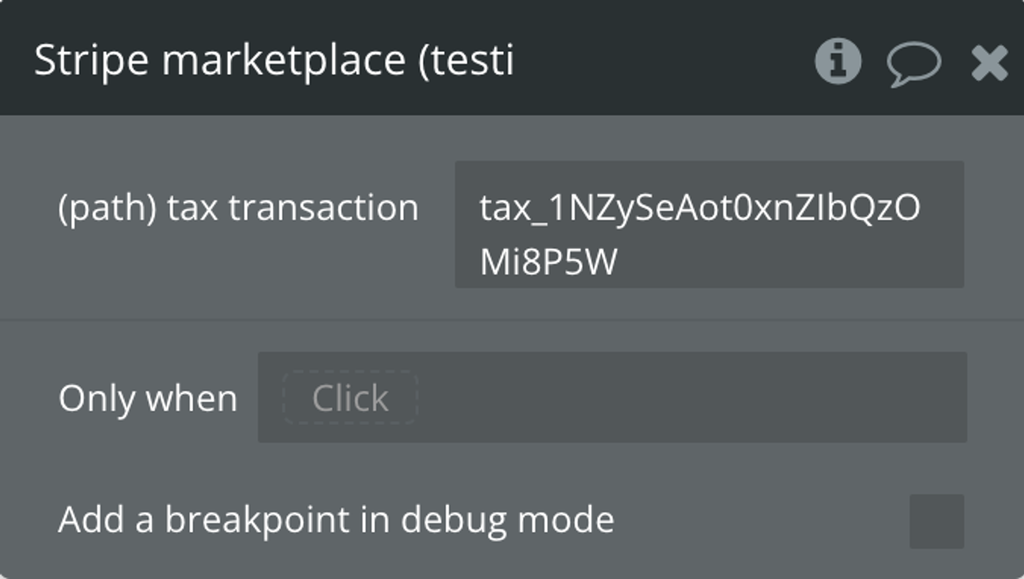Image resolution: width=1024 pixels, height=579 pixels.
Task: Click the divider line above Only when
Action: point(512,320)
